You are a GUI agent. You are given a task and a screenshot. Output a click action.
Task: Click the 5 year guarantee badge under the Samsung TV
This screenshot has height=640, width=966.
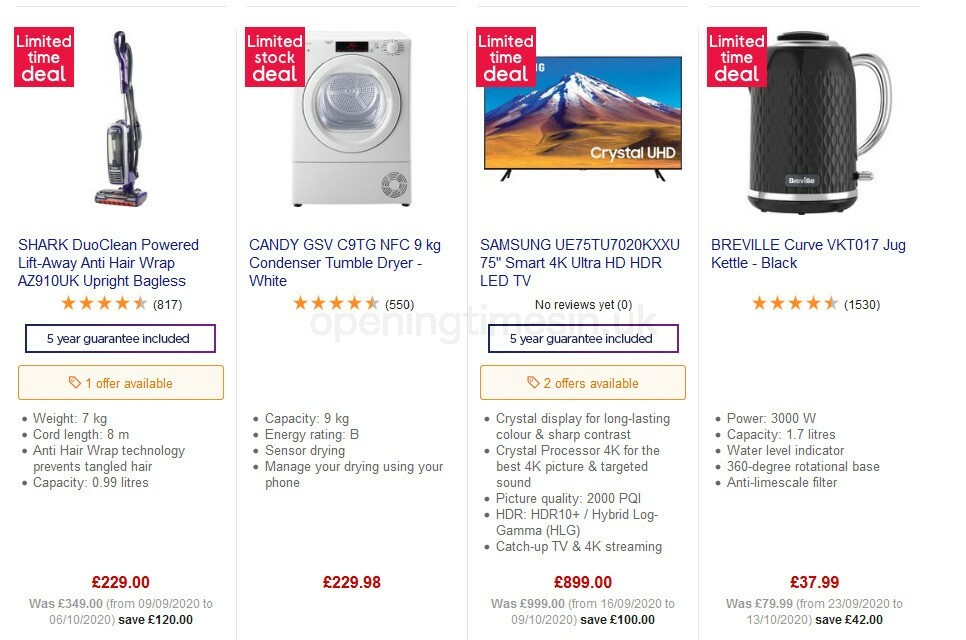583,340
